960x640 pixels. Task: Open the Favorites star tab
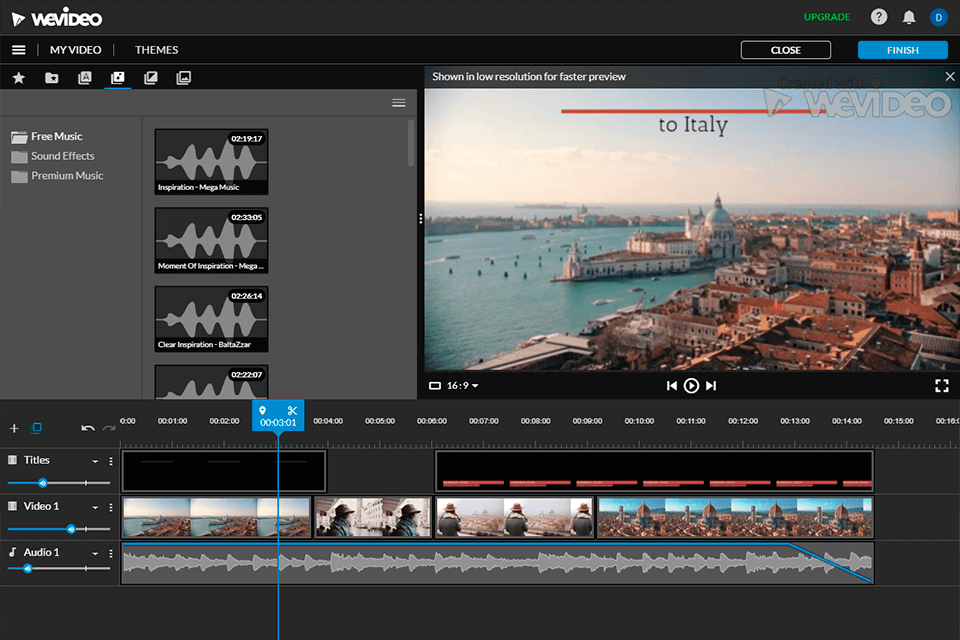18,78
